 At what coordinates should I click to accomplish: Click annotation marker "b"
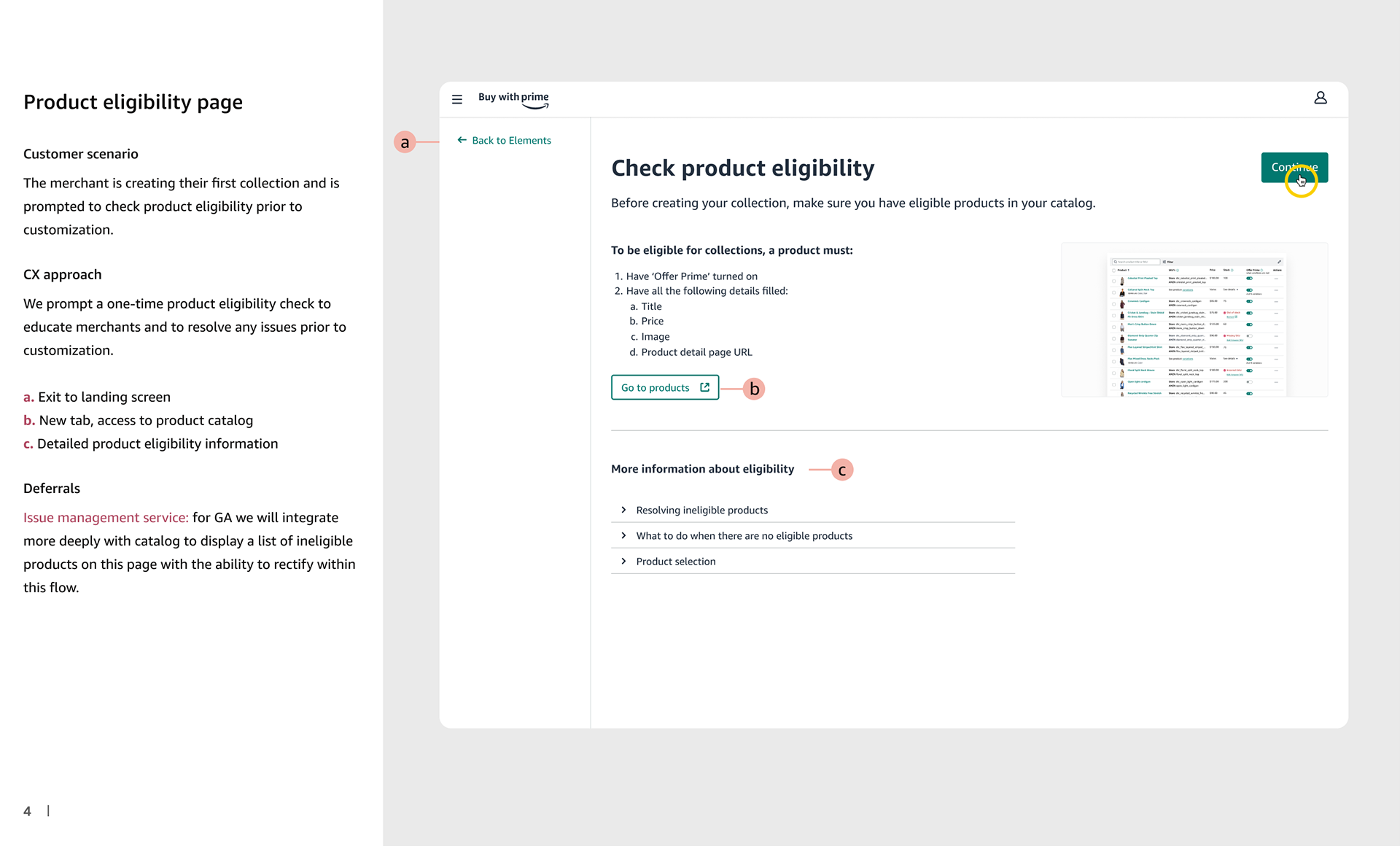tap(754, 389)
